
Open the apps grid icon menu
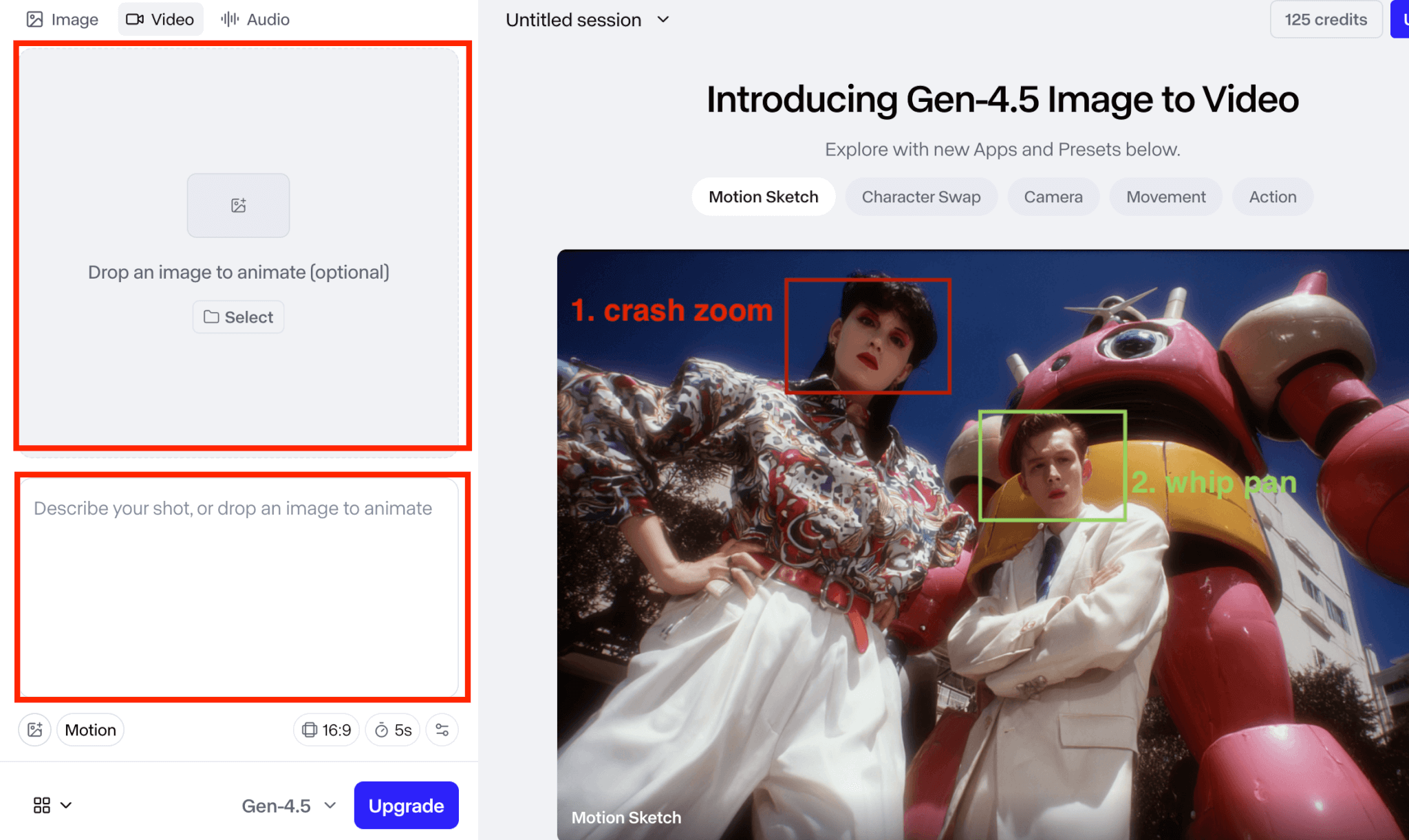pyautogui.click(x=42, y=805)
